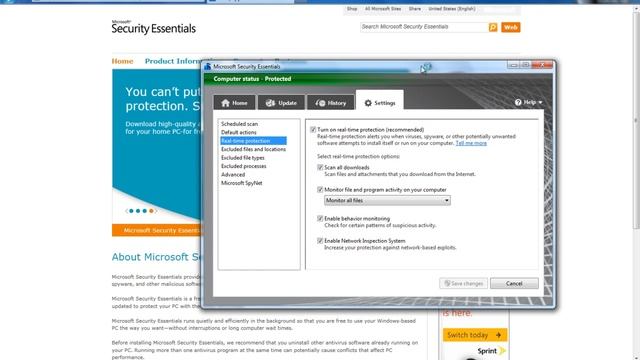Click the Help question mark icon
The width and height of the screenshot is (640, 360).
click(518, 102)
